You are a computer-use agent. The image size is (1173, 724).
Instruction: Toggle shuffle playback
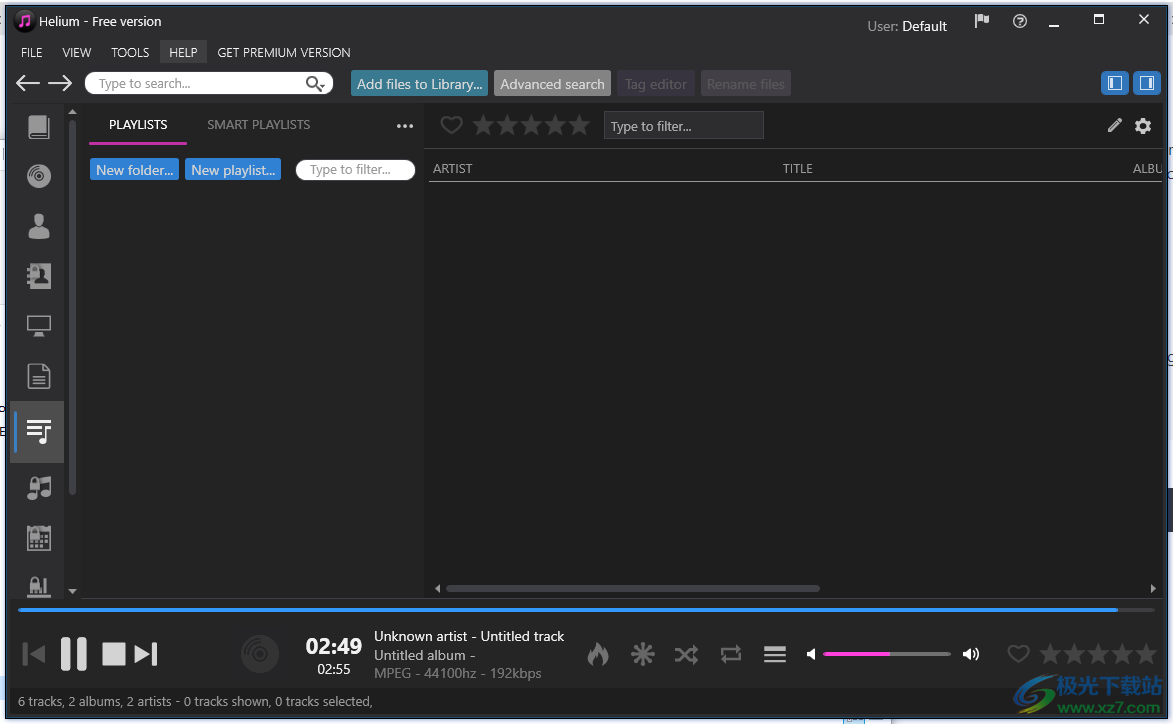tap(686, 654)
